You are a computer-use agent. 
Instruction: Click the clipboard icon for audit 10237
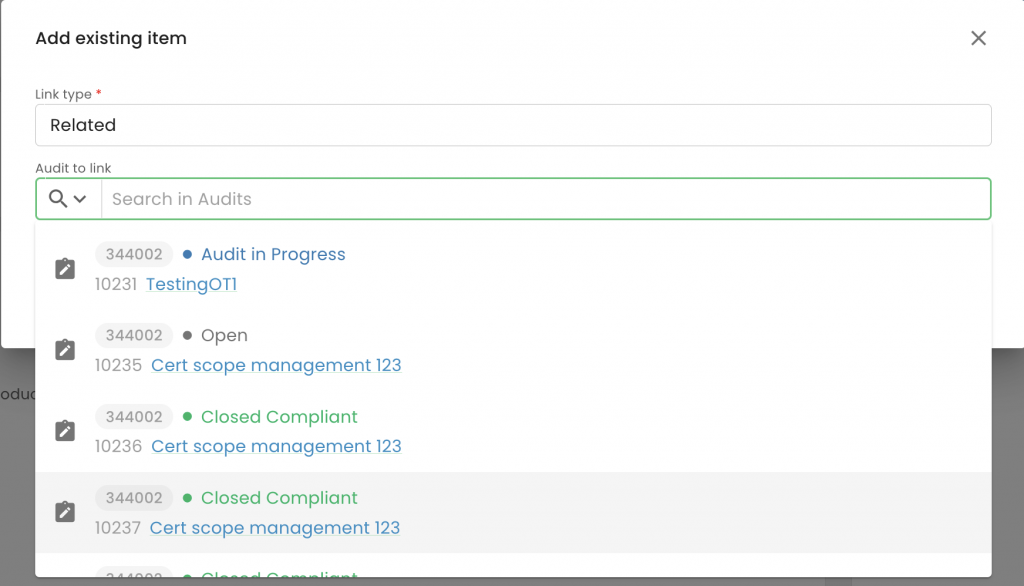[x=65, y=512]
